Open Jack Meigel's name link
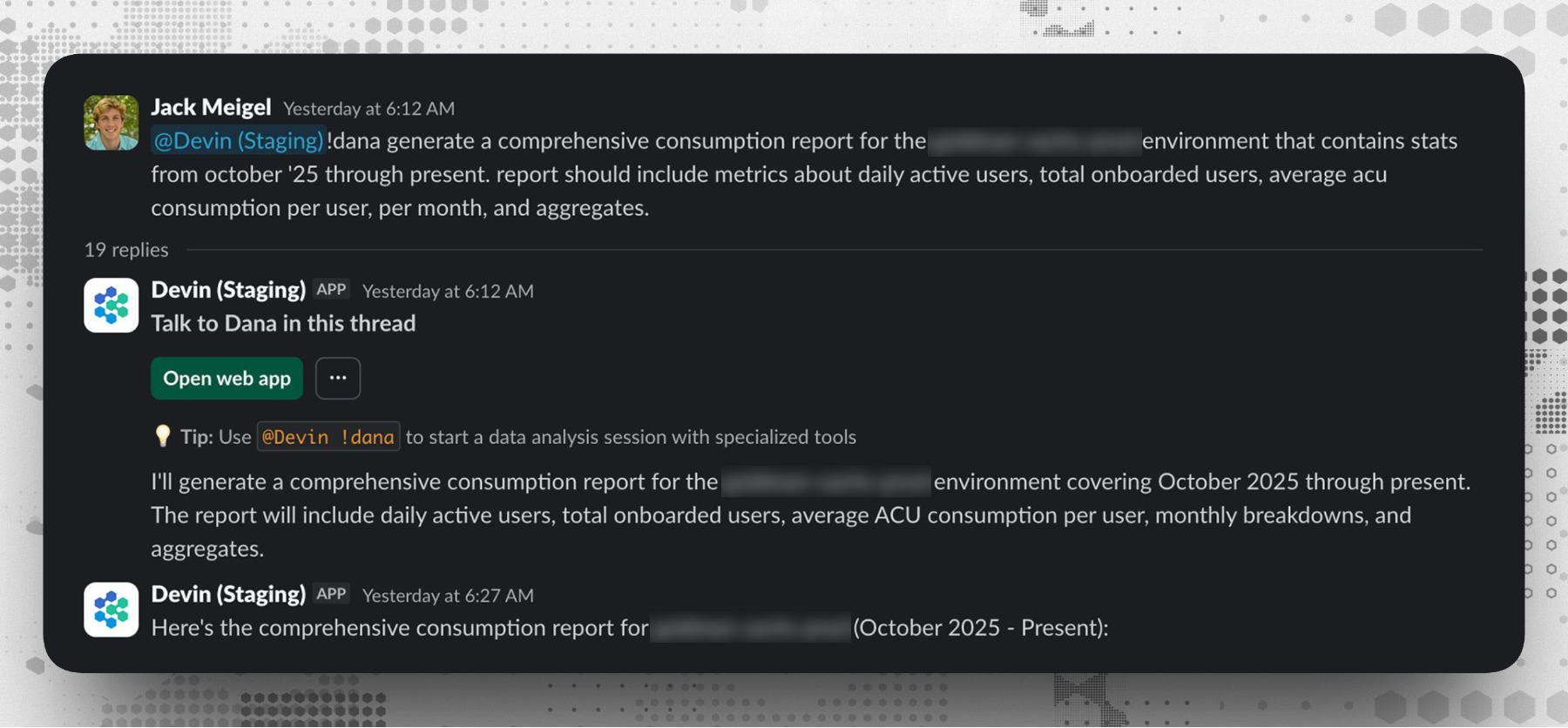Screen dimensions: 1568x728 click(x=211, y=107)
